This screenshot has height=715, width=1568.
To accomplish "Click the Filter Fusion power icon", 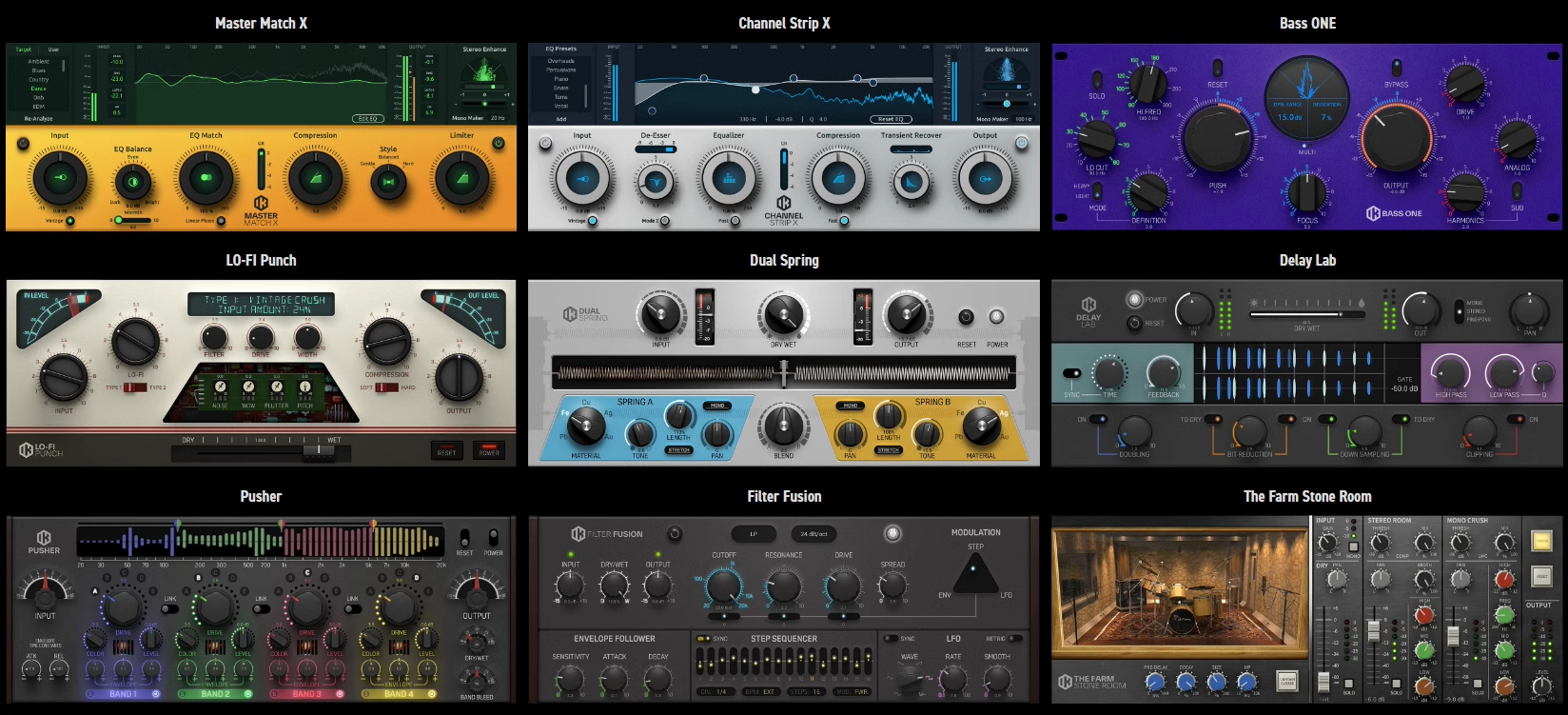I will [x=892, y=533].
